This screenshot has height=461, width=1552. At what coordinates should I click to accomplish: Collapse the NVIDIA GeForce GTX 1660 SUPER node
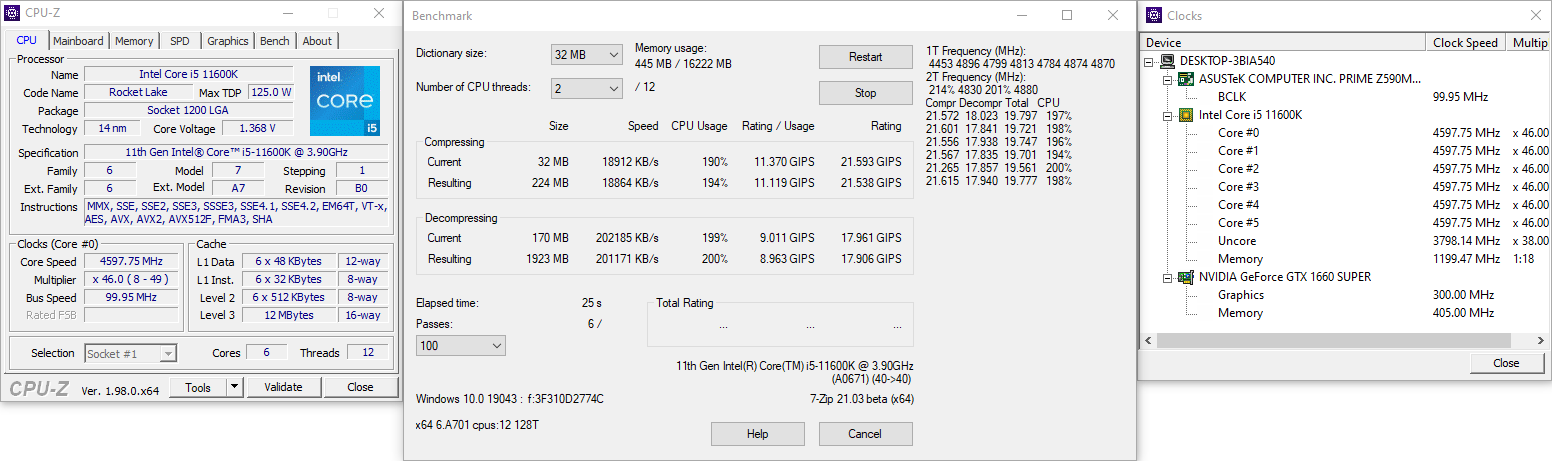(x=1168, y=277)
